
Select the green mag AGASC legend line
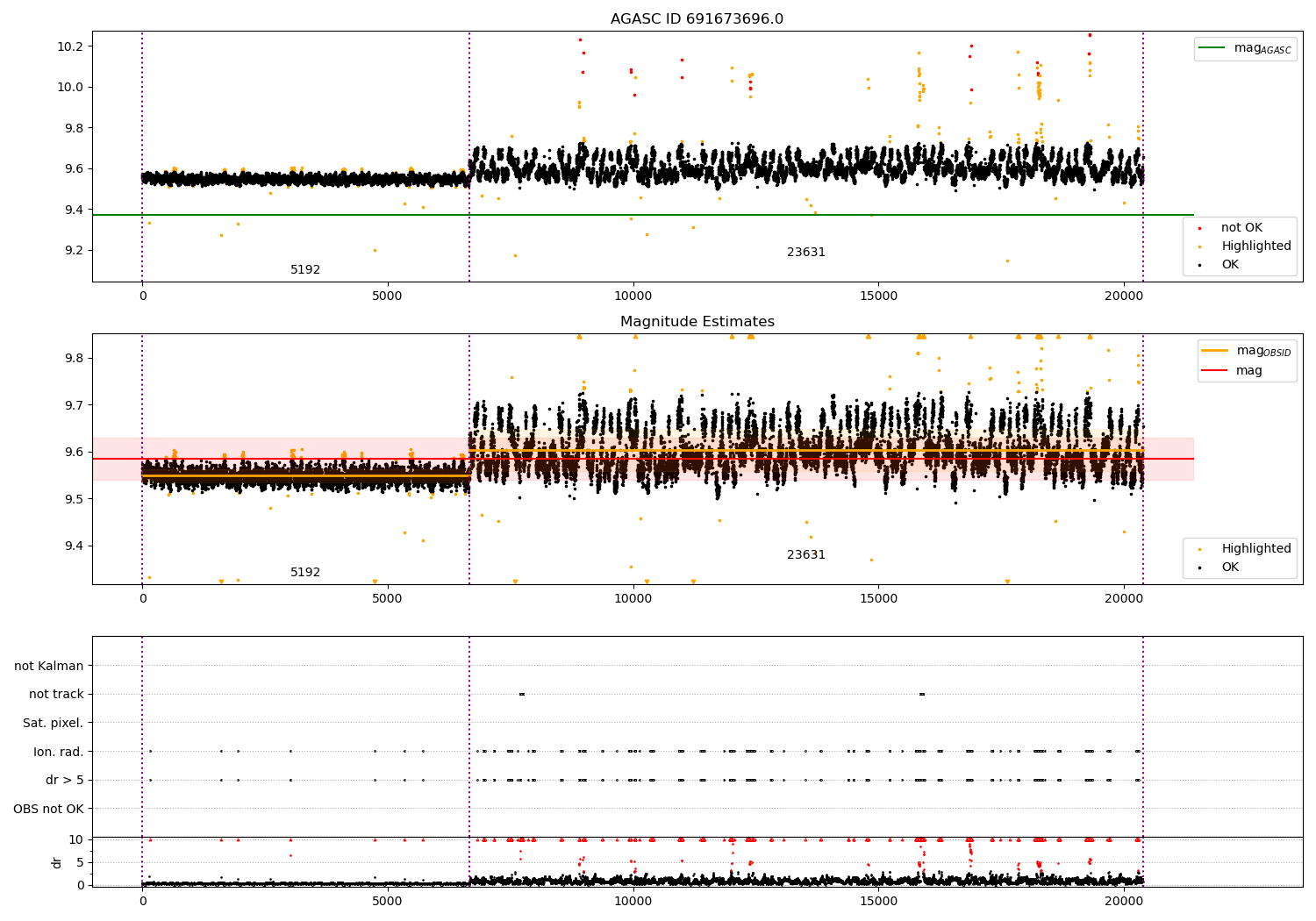(1213, 48)
